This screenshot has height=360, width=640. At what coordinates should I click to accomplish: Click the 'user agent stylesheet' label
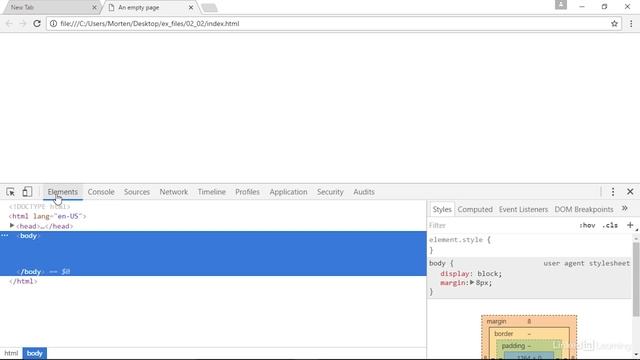click(x=587, y=263)
